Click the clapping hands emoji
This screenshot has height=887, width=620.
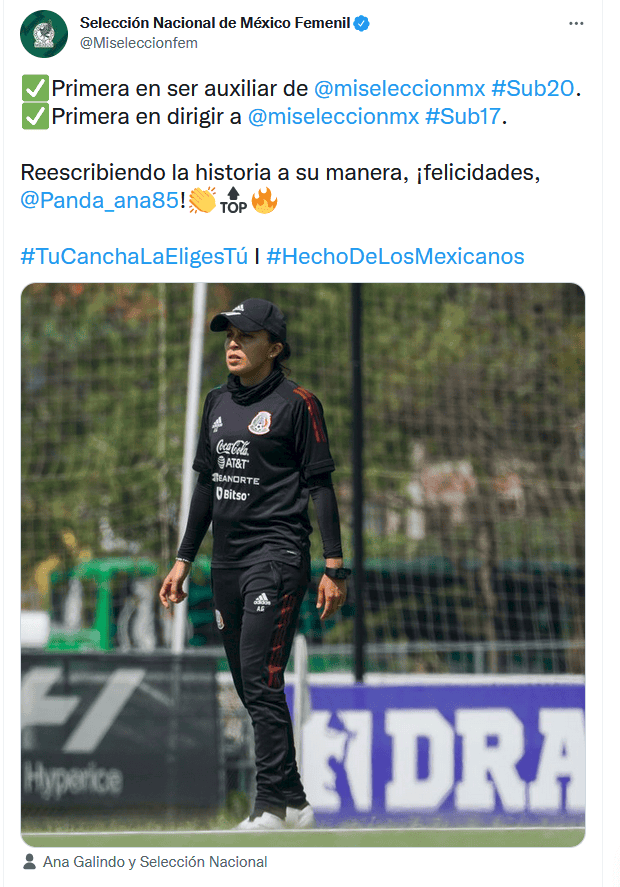(203, 200)
